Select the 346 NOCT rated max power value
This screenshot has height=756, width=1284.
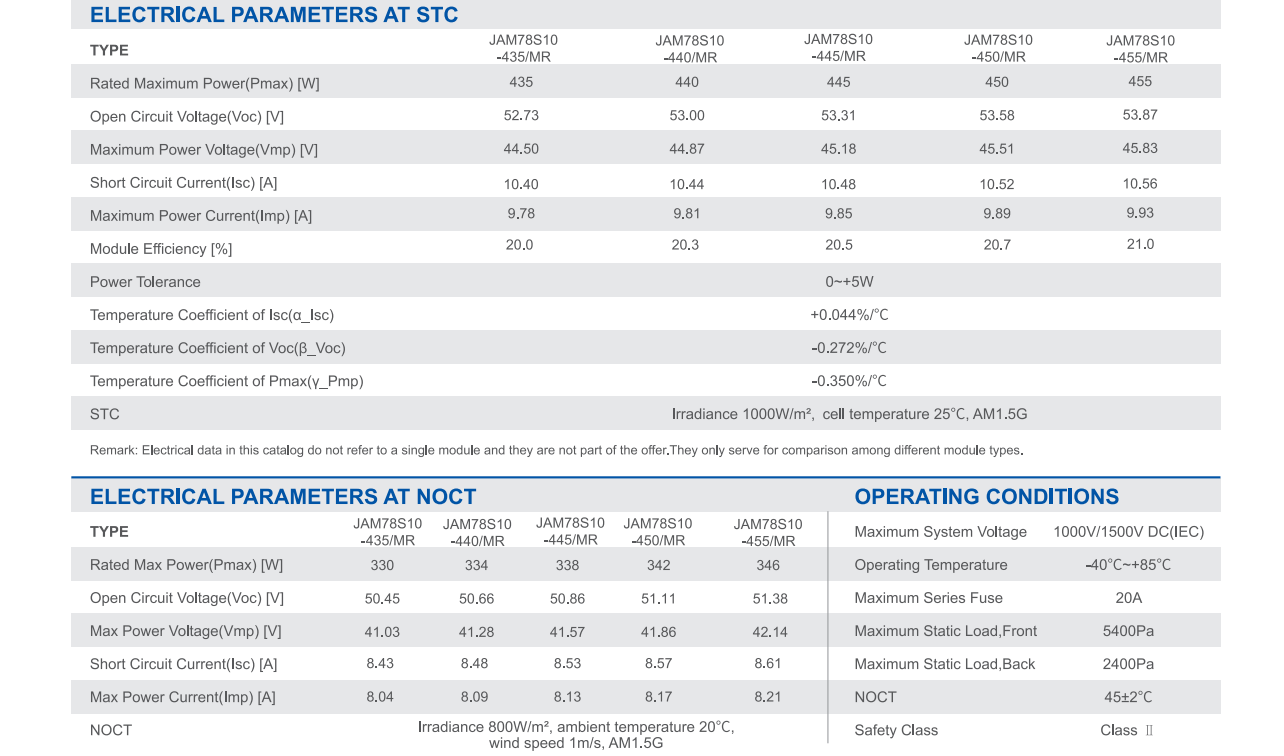pyautogui.click(x=768, y=565)
